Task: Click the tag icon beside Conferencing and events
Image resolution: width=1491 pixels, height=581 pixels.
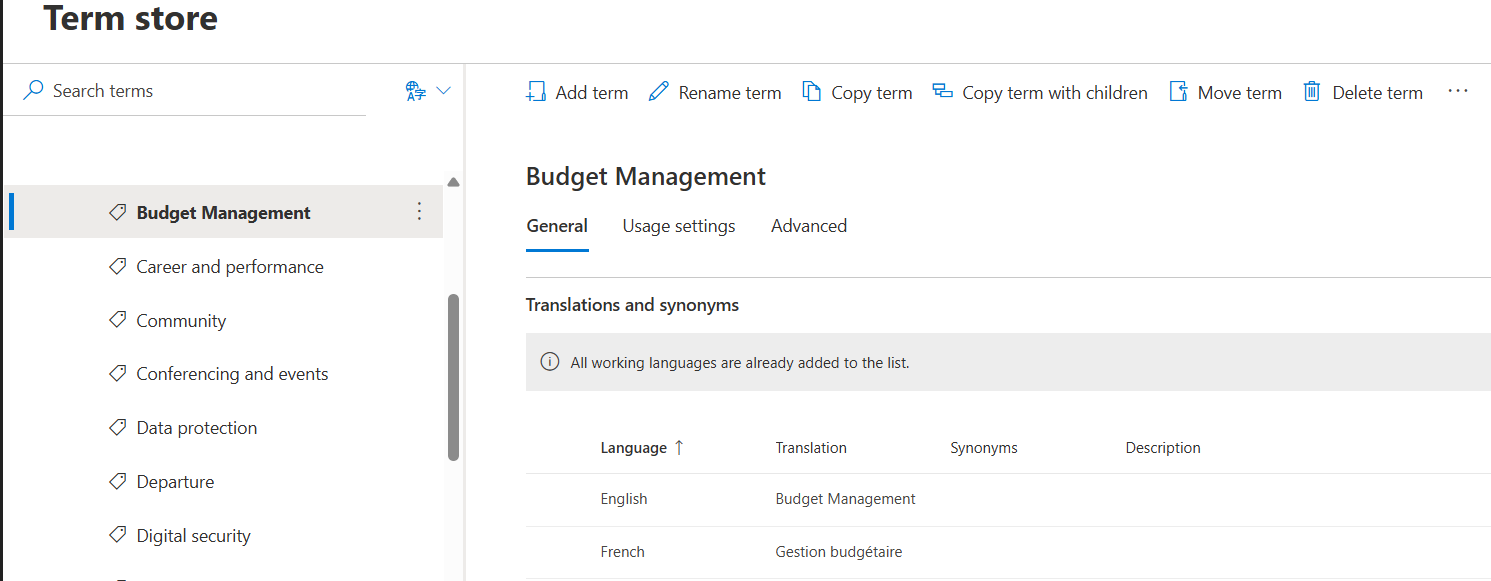Action: (117, 373)
